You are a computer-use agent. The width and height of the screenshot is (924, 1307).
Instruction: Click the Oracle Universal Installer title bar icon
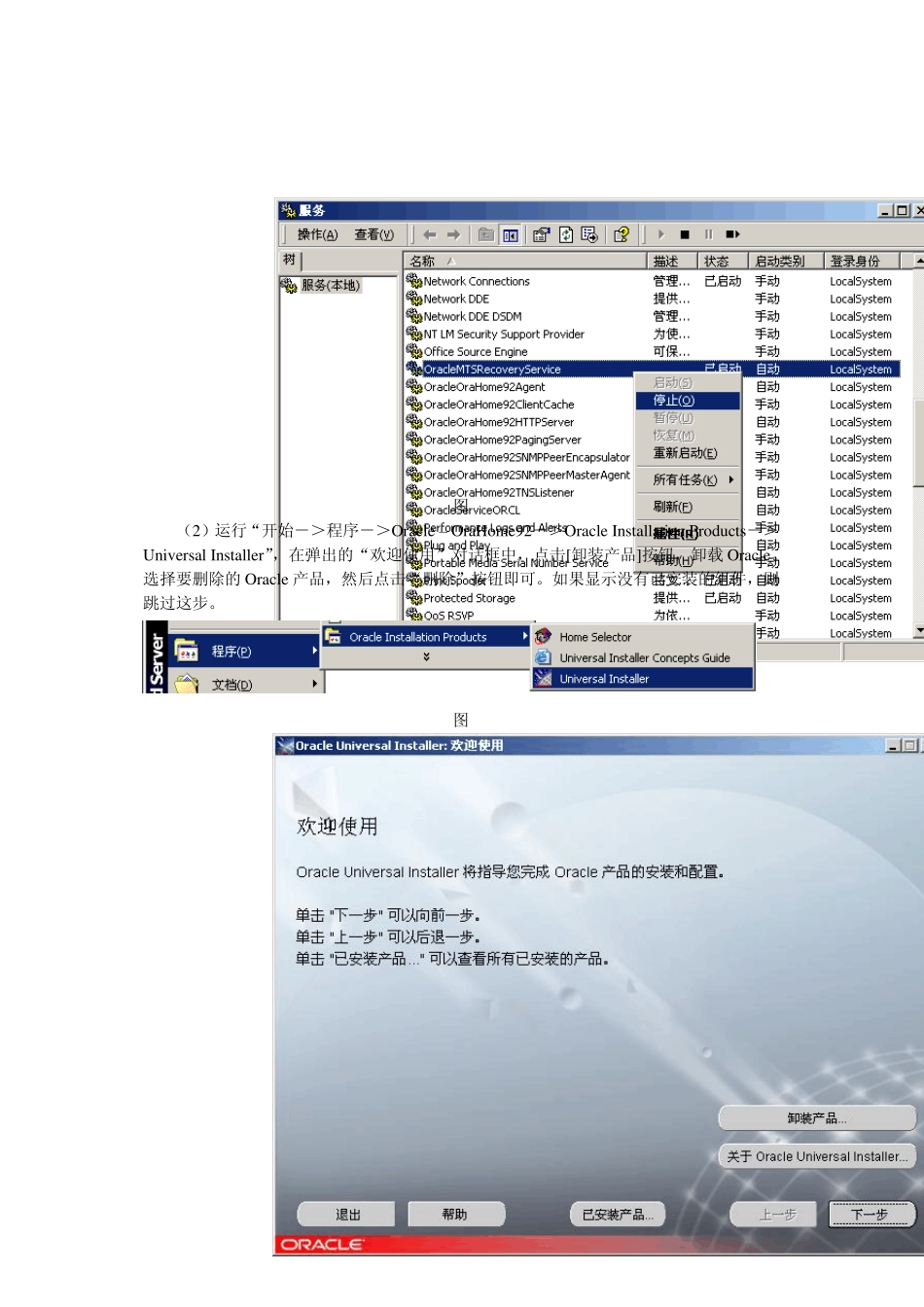click(x=286, y=746)
